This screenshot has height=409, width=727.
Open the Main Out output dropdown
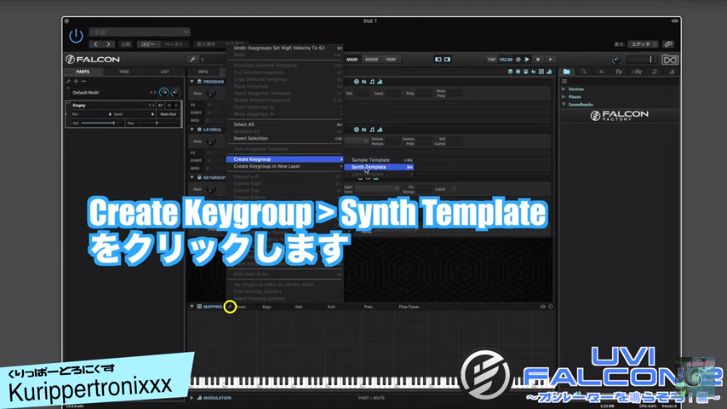tap(168, 114)
